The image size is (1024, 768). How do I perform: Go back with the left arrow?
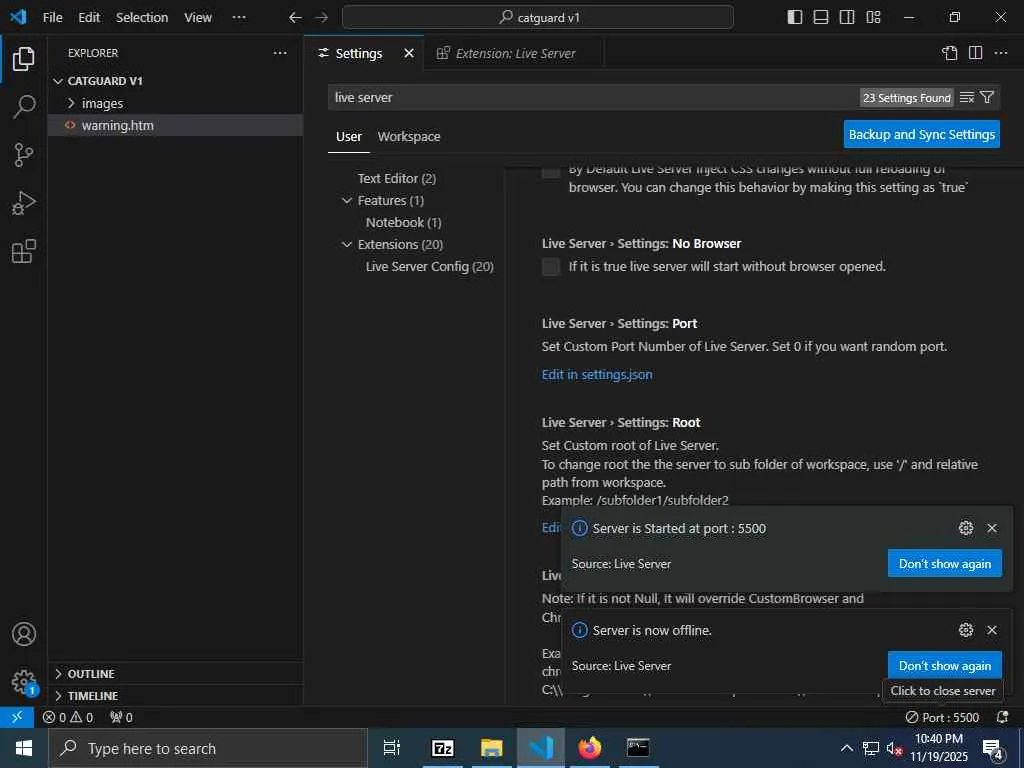click(x=295, y=18)
